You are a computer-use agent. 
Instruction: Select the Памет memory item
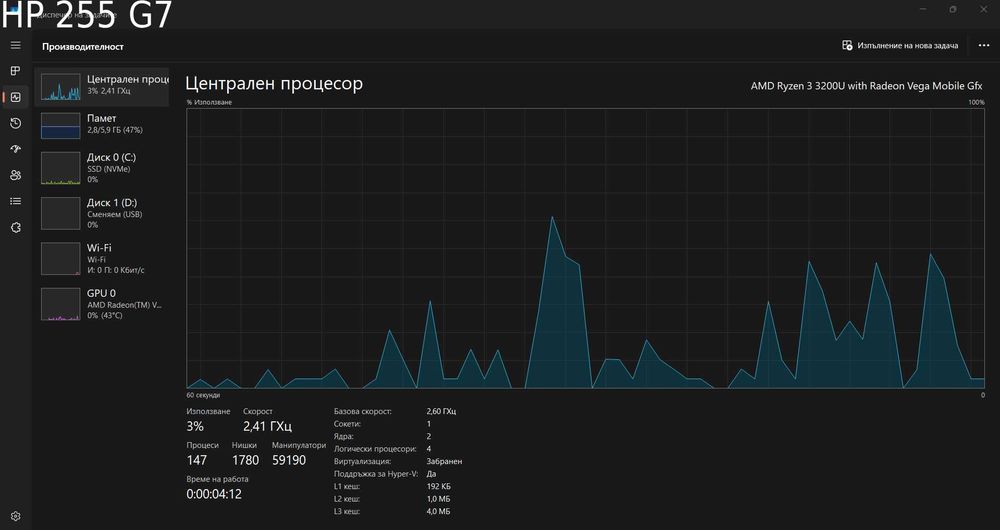coord(102,125)
